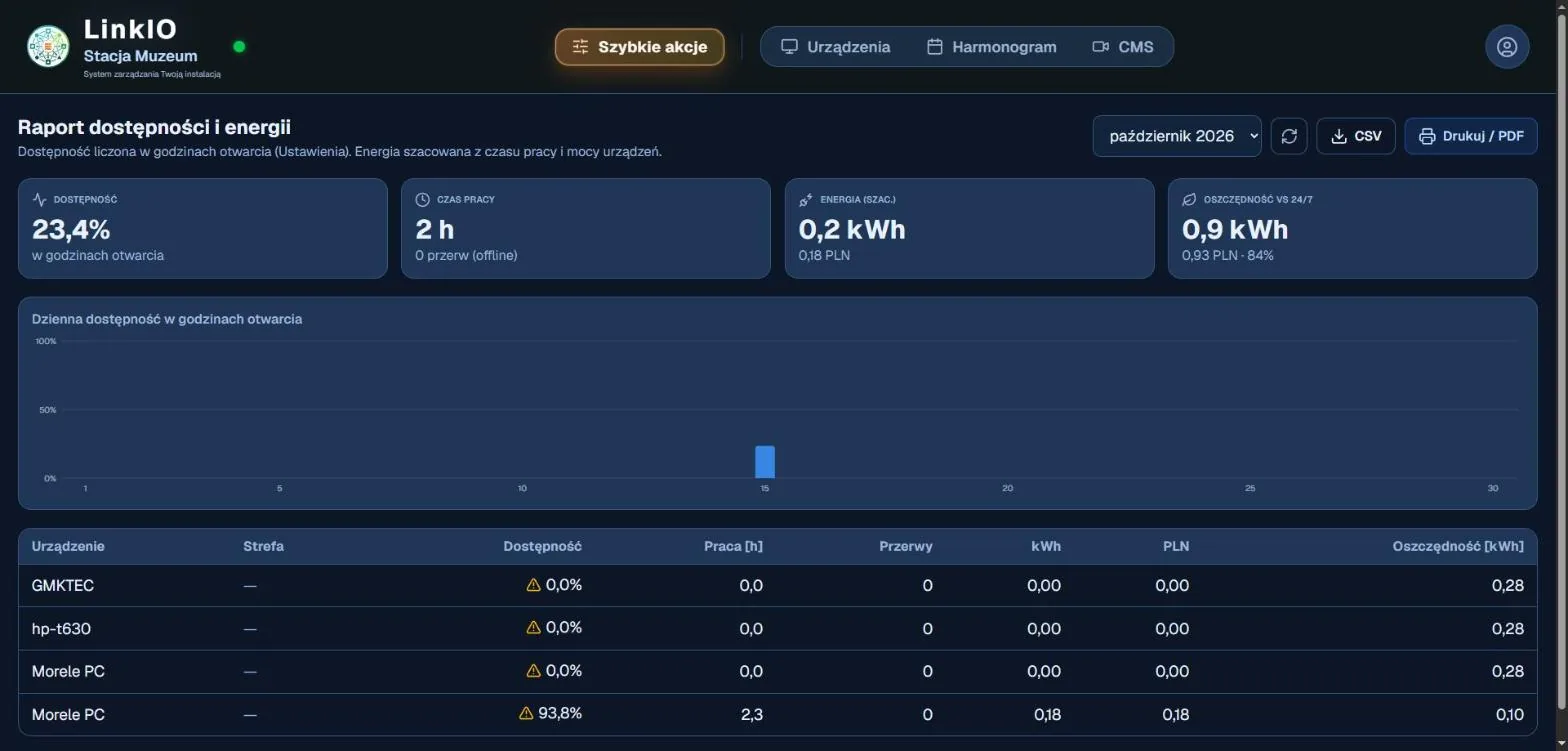This screenshot has height=751, width=1568.
Task: Open the Urządzenia tab
Action: [x=835, y=47]
